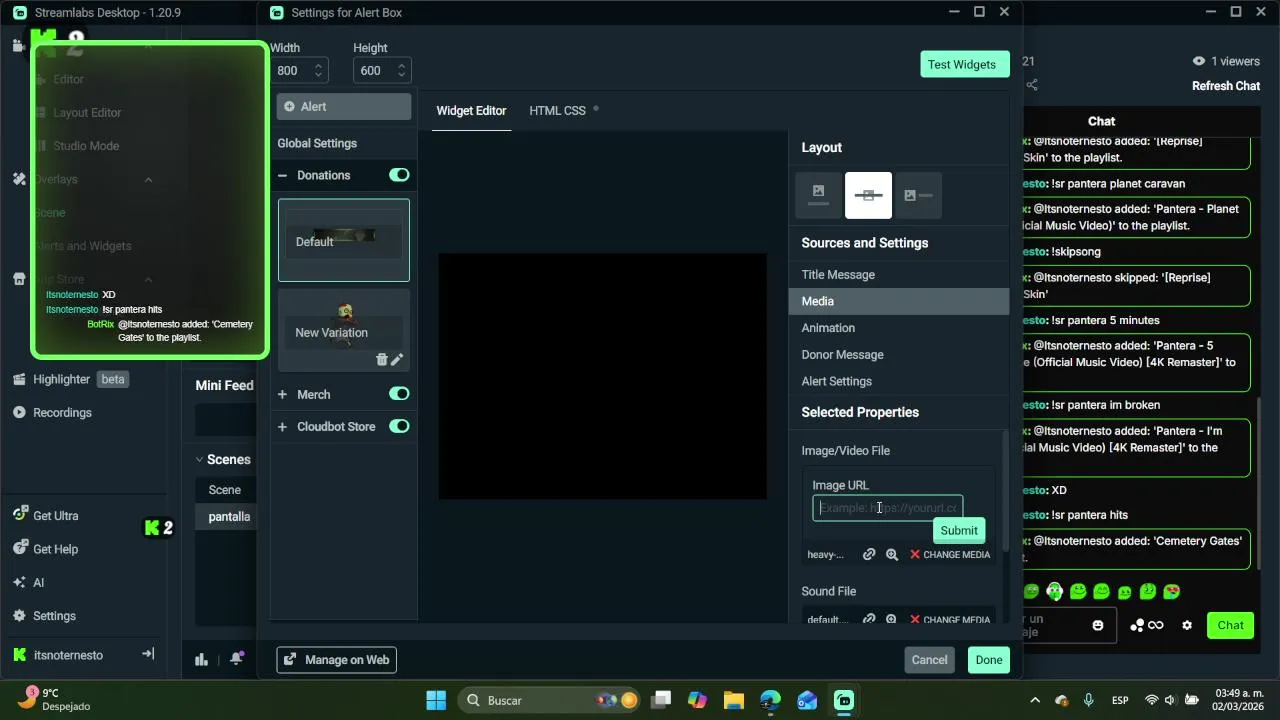Select the New Variation thumbnail
Viewport: 1280px width, 720px height.
click(x=344, y=330)
